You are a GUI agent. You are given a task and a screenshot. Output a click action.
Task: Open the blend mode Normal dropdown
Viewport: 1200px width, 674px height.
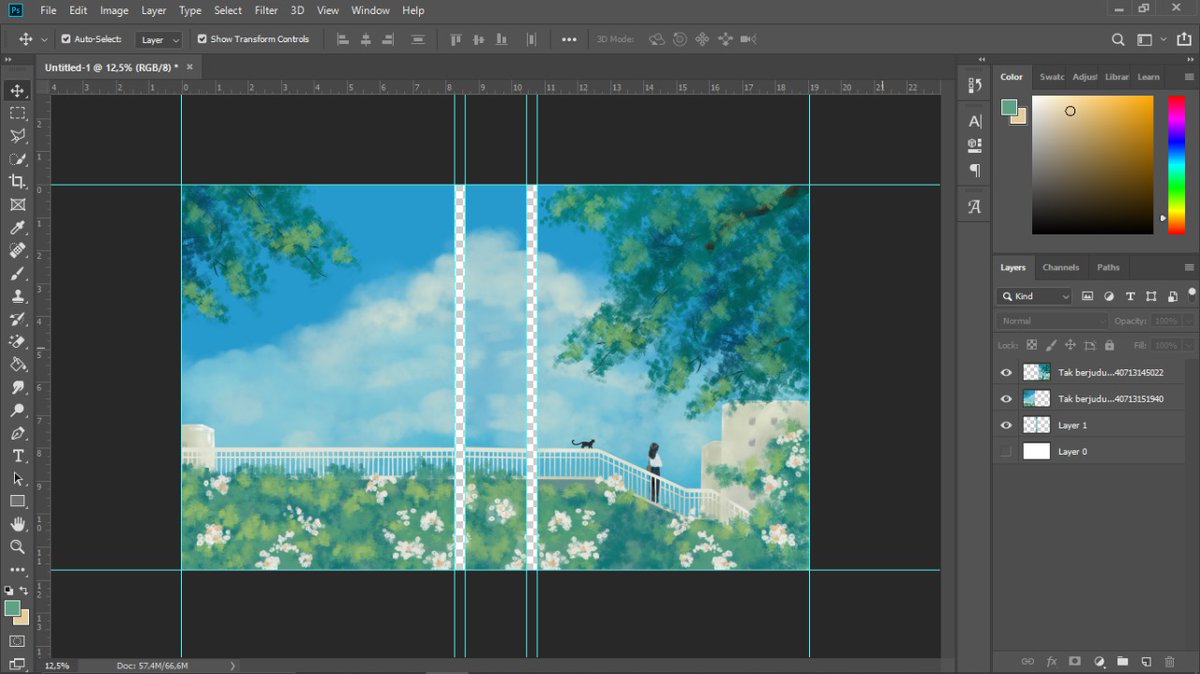tap(1053, 321)
